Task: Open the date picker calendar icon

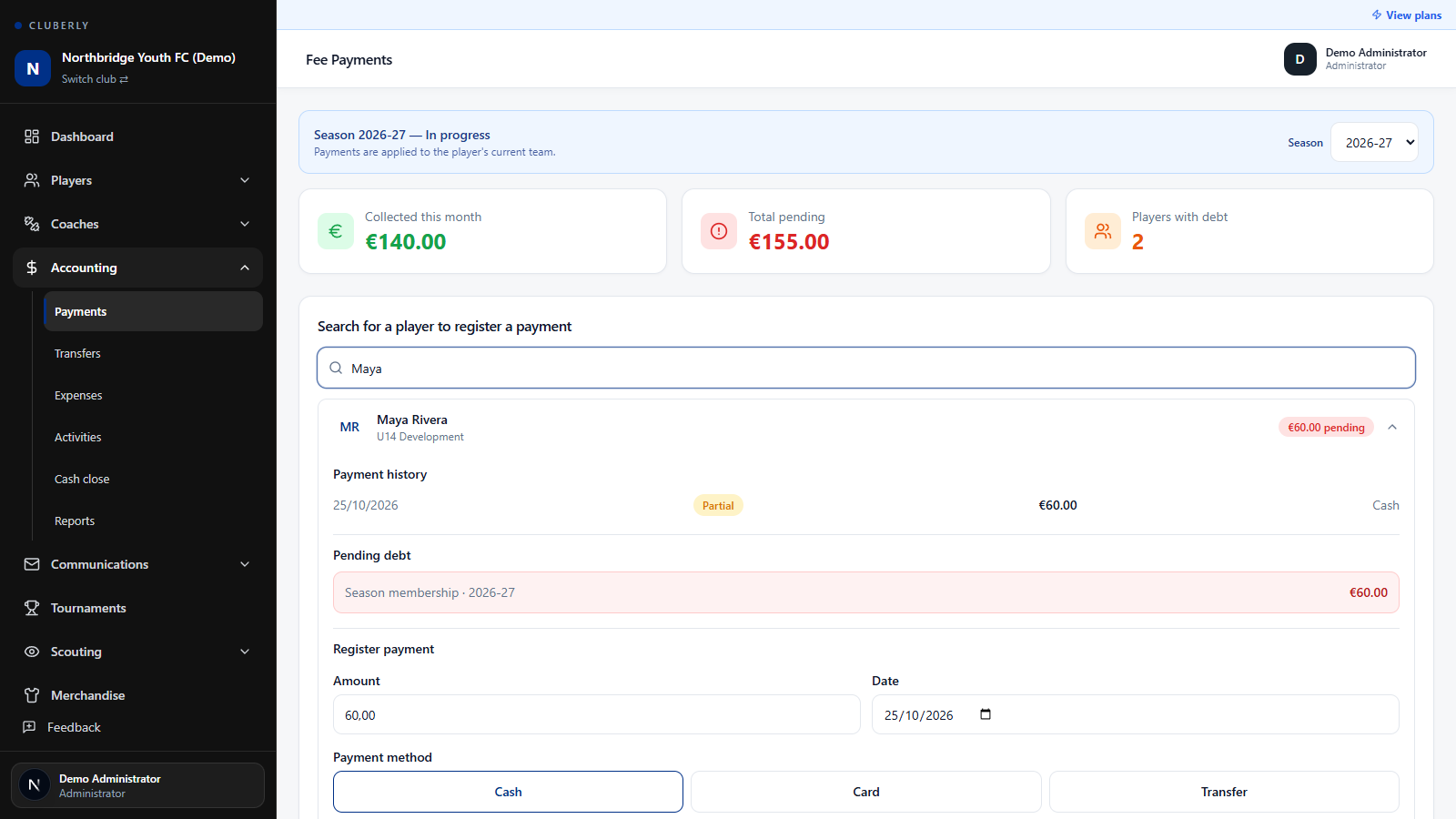Action: [986, 714]
